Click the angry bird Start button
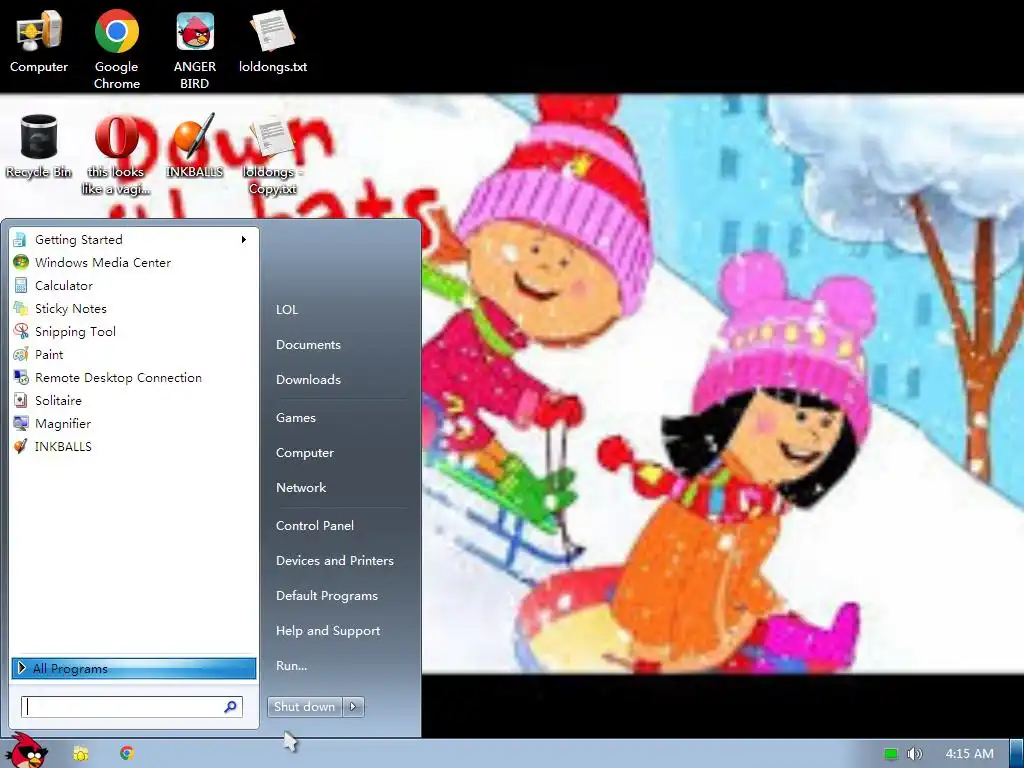Viewport: 1024px width, 768px height. (x=26, y=751)
